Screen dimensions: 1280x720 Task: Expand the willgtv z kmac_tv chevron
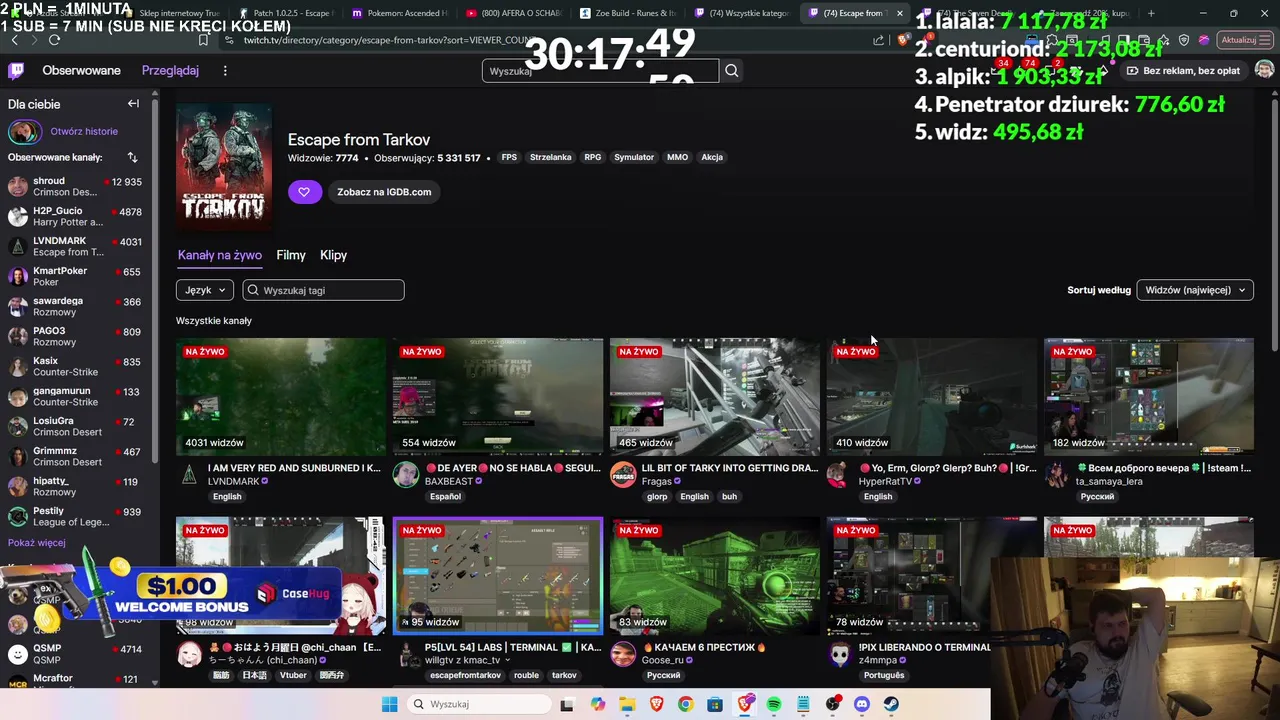507,661
